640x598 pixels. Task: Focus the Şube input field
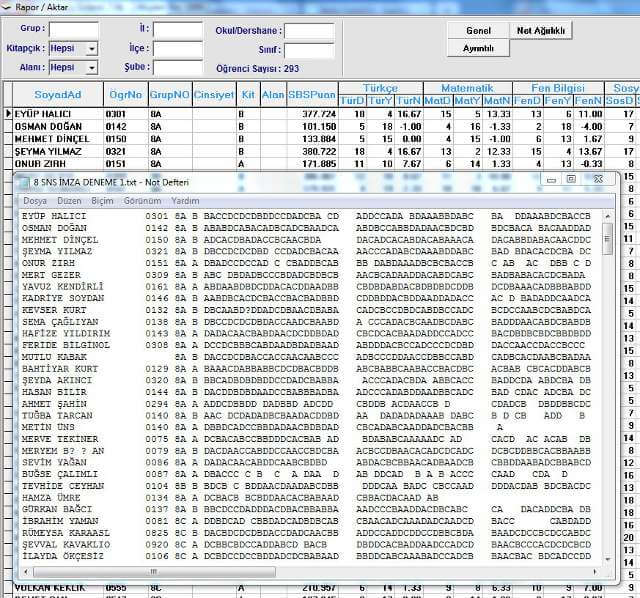tap(178, 68)
